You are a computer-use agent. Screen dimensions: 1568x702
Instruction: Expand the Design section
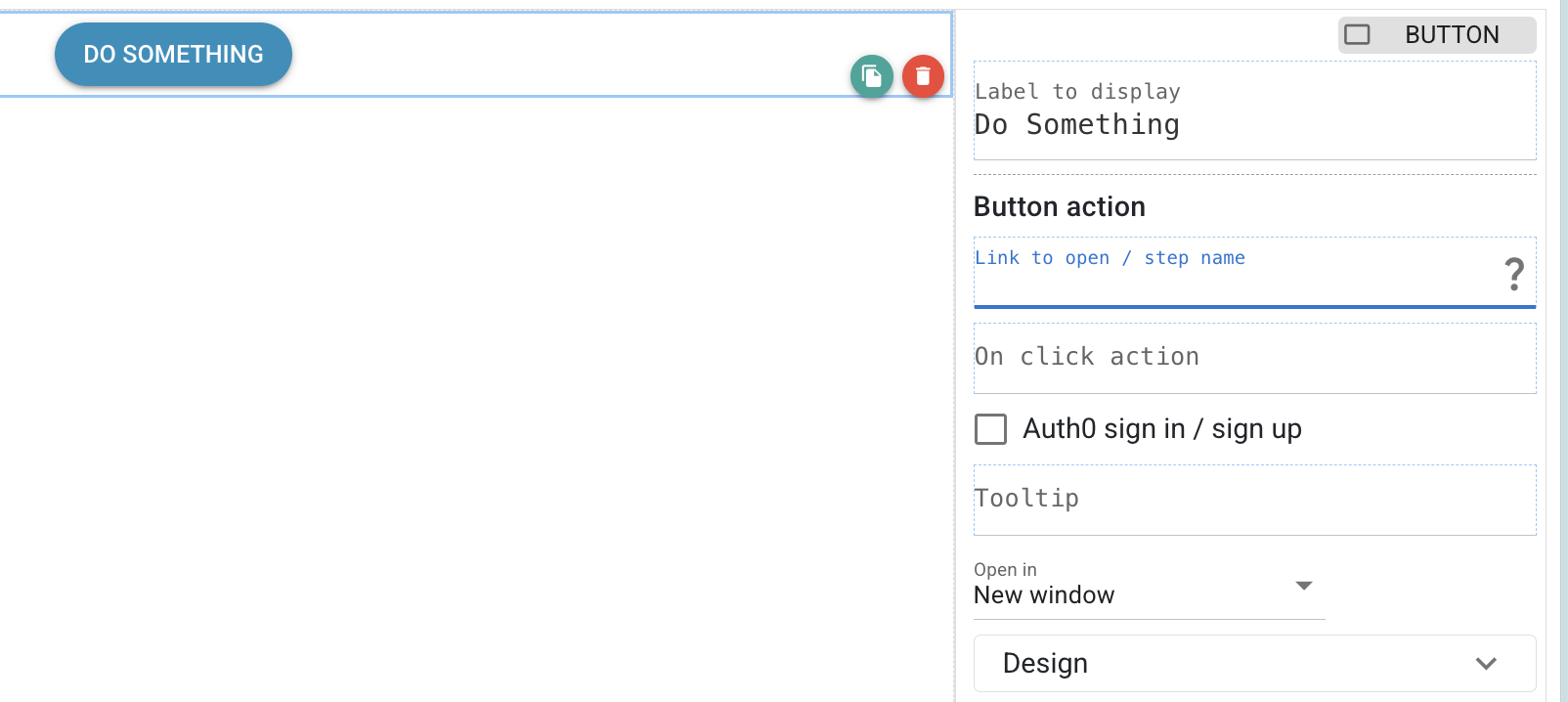[1253, 663]
